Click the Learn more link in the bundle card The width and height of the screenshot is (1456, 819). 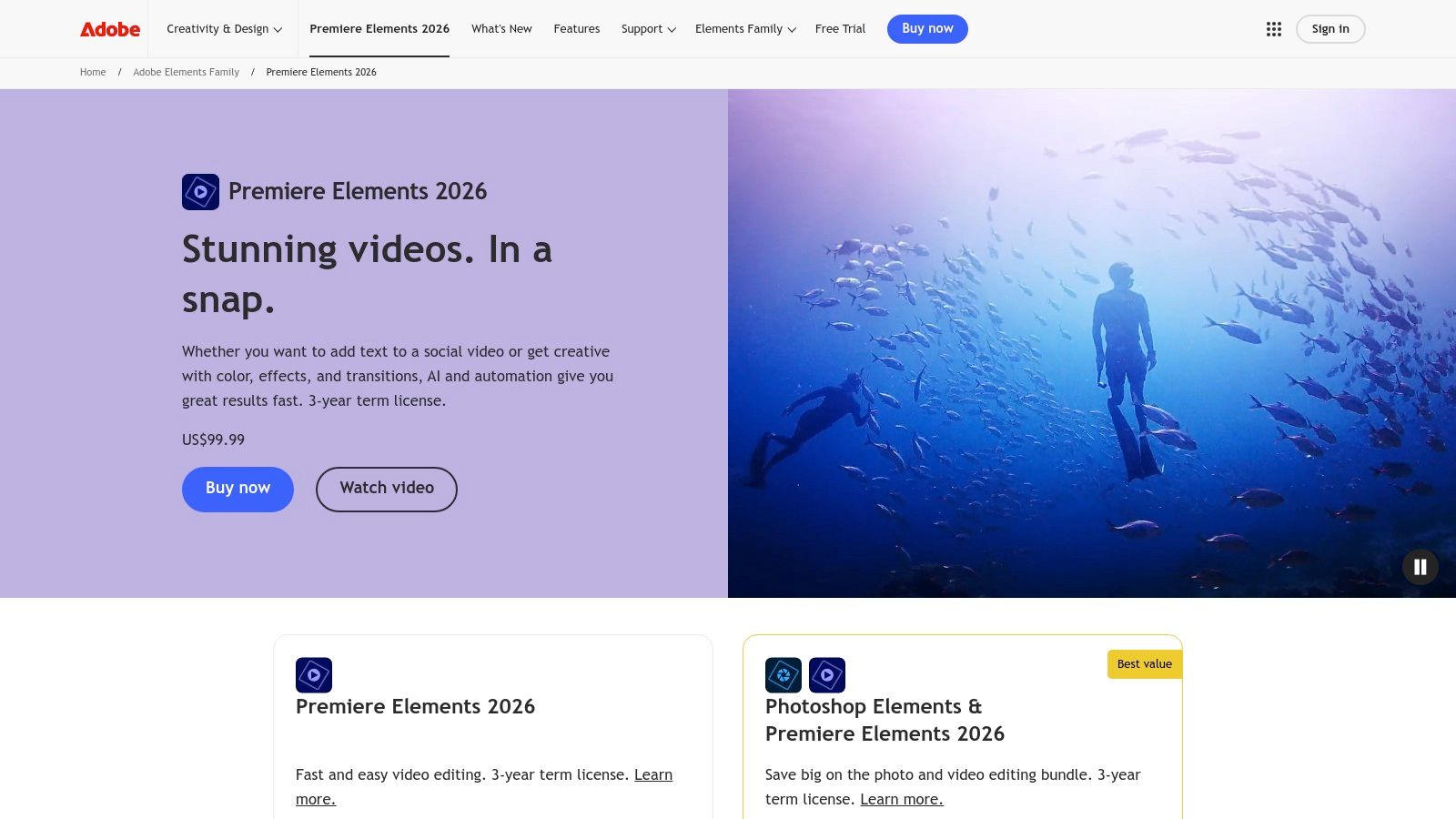coord(901,799)
